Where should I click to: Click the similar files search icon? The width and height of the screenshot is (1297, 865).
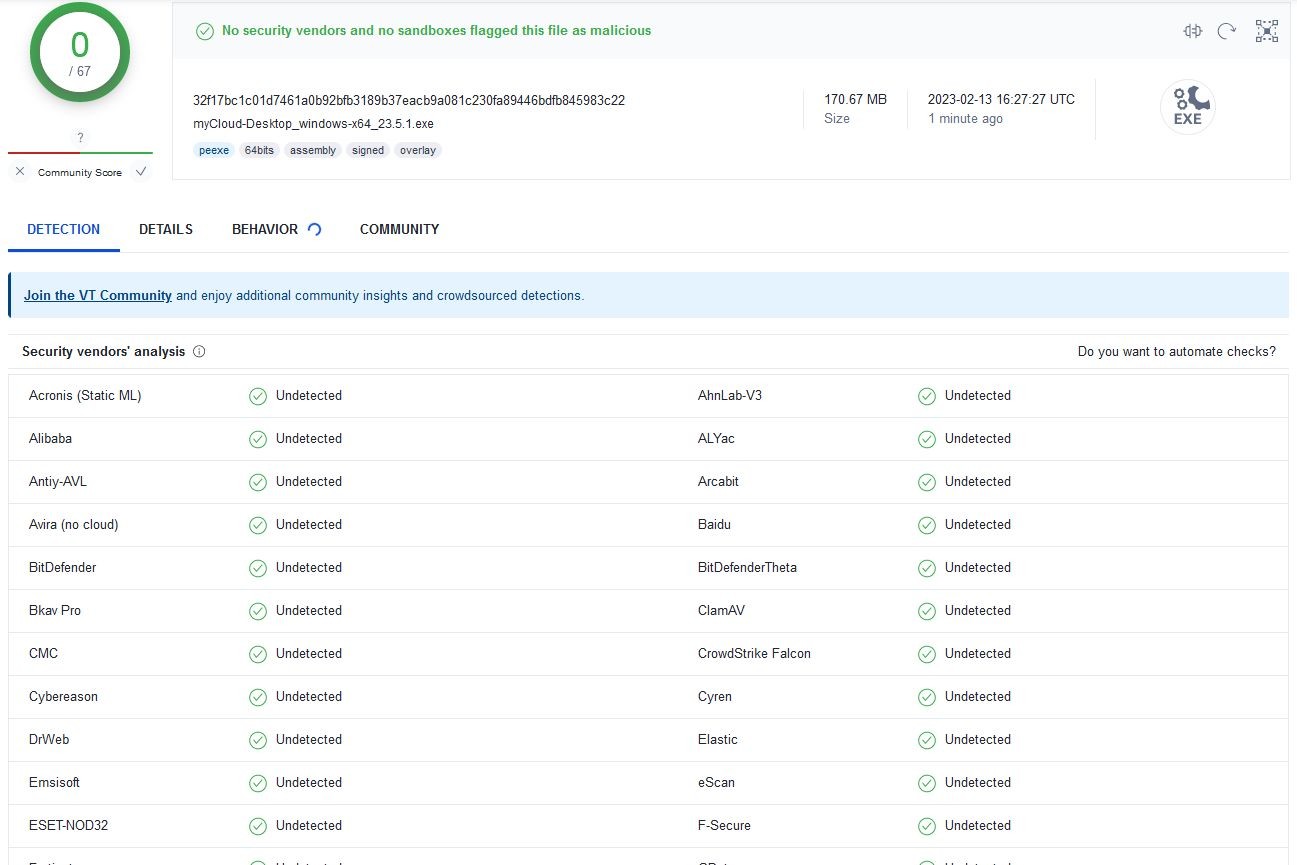(1192, 31)
